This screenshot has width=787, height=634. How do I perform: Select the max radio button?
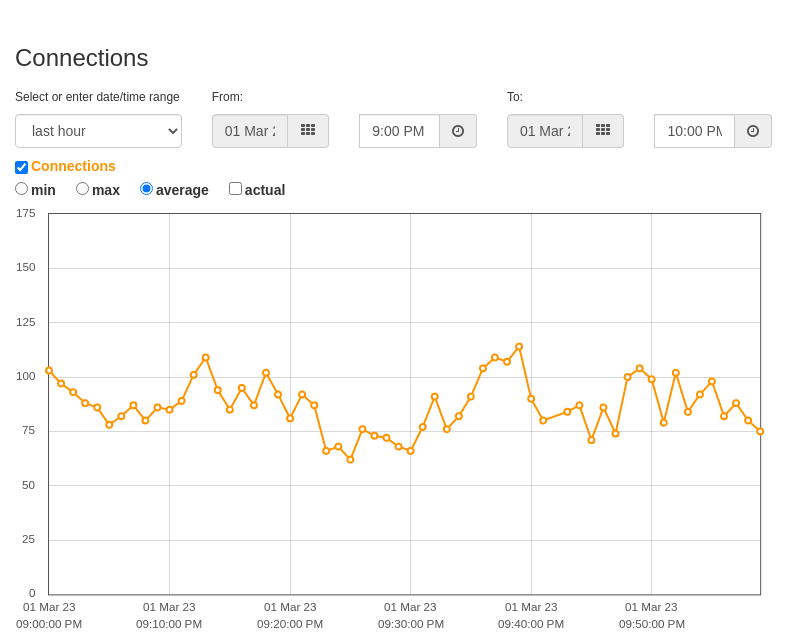pos(82,189)
